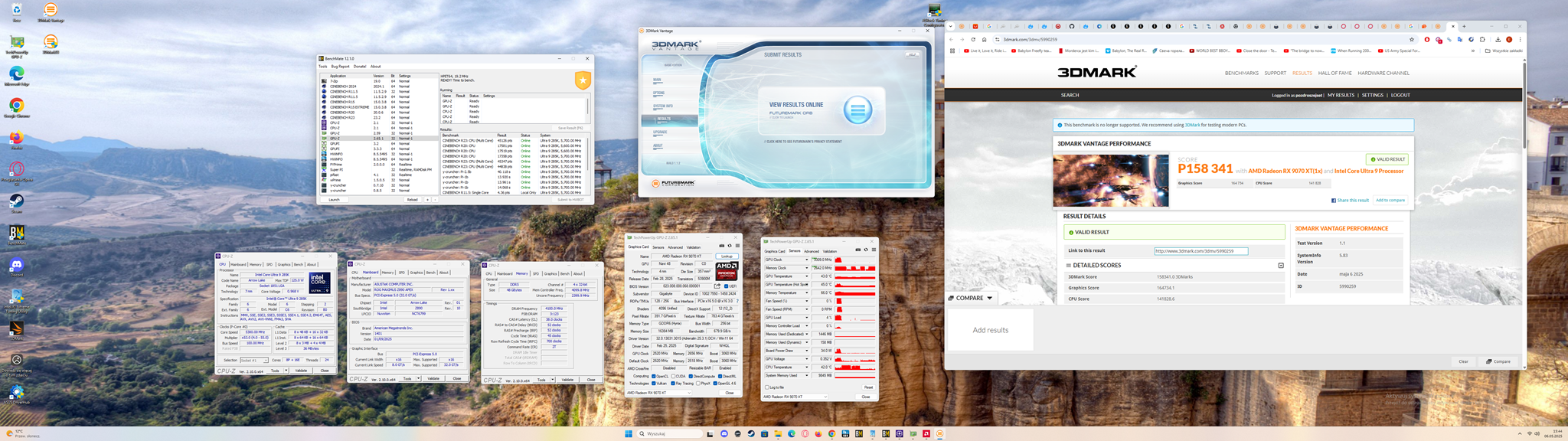This screenshot has width=1568, height=441.
Task: Open BENCHMARKS menu on 3DMark site
Action: pos(1241,73)
